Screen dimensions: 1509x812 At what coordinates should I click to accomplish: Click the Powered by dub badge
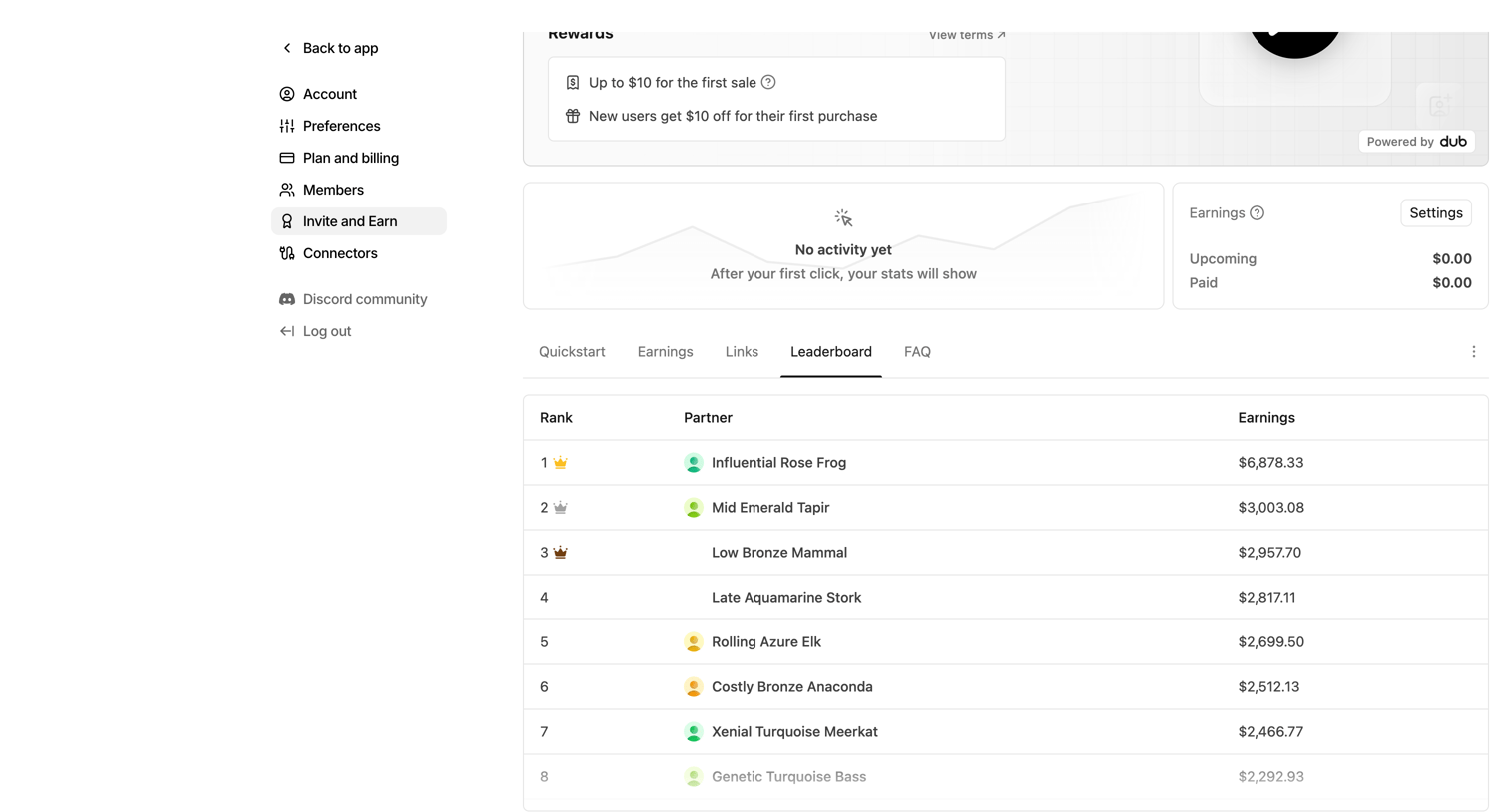pos(1417,142)
